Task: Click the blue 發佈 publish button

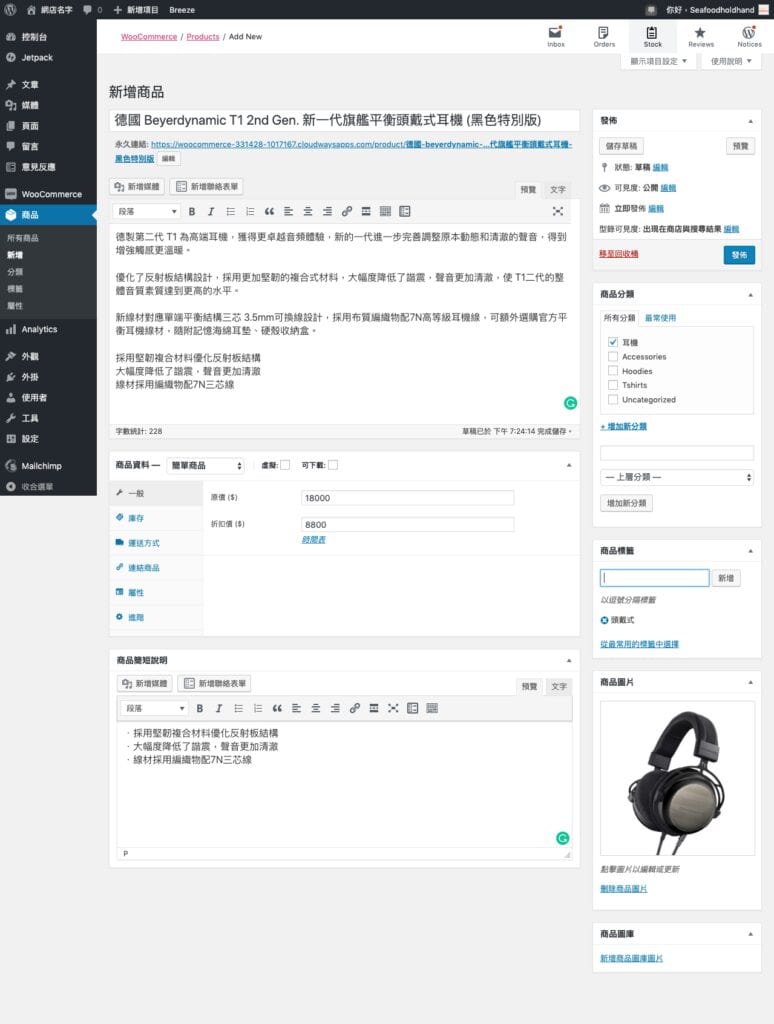Action: click(739, 255)
